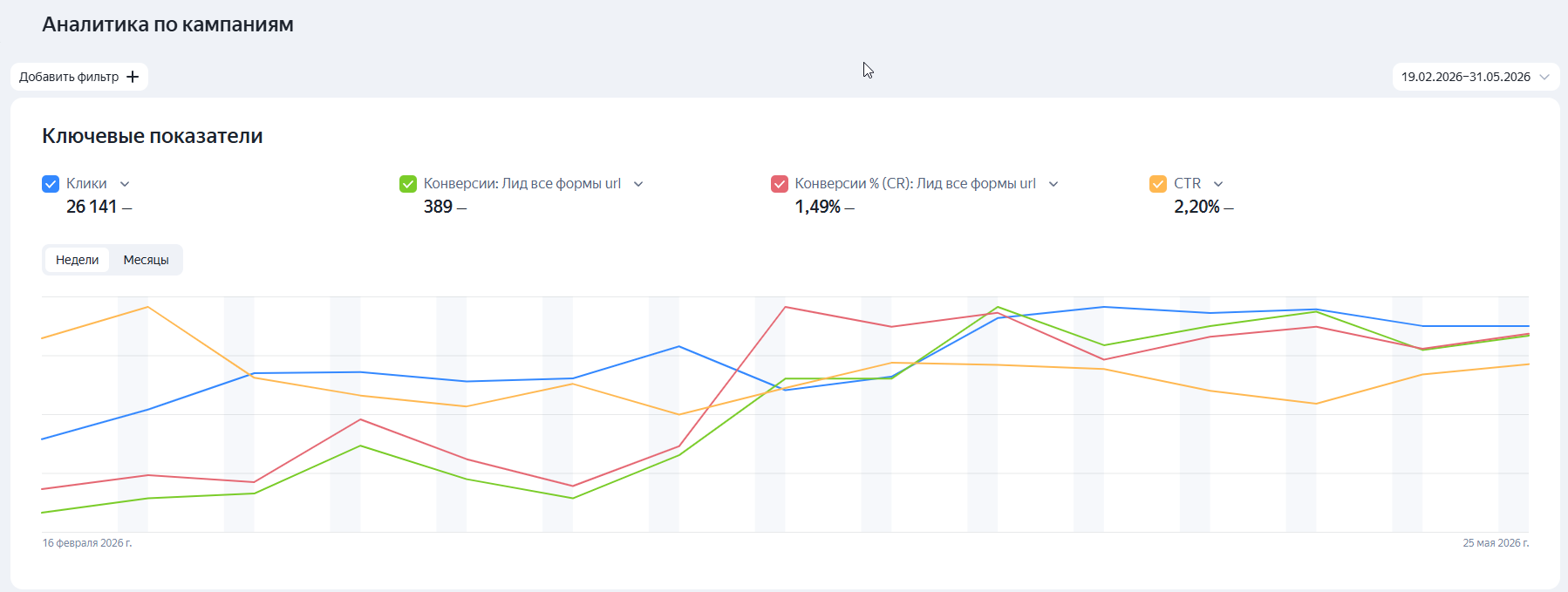Expand the Клики metric dropdown arrow
1568x592 pixels.
coord(125,184)
